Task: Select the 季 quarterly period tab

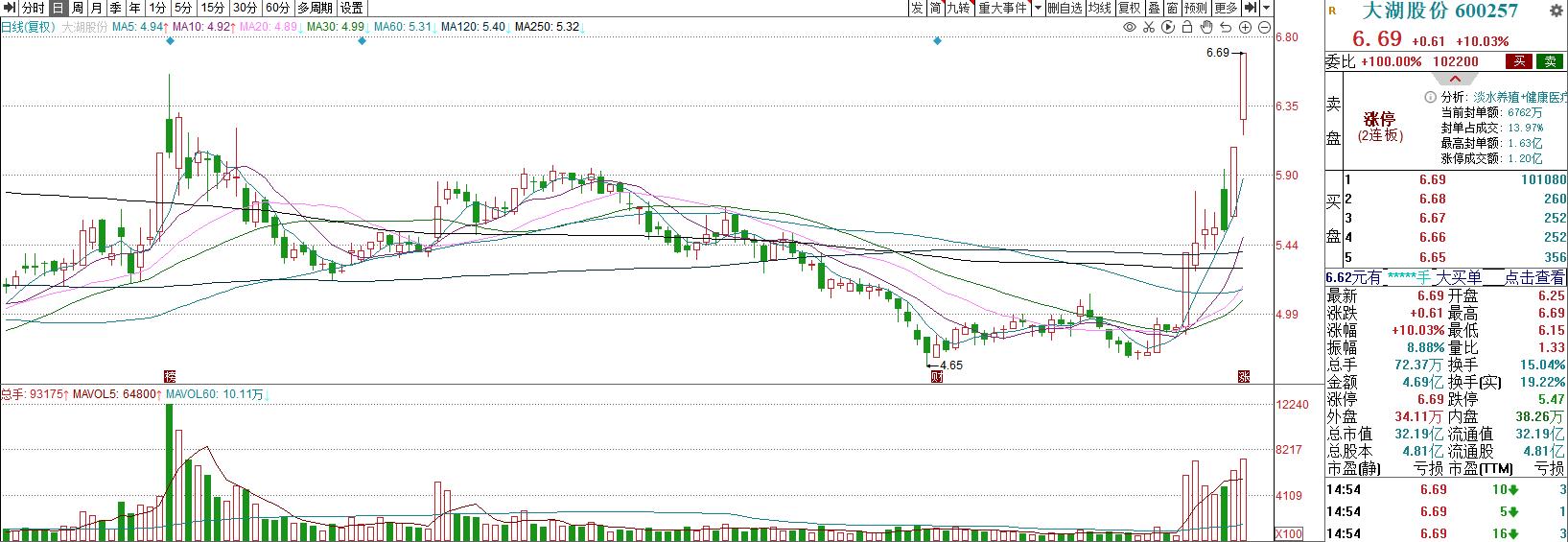Action: tap(115, 8)
